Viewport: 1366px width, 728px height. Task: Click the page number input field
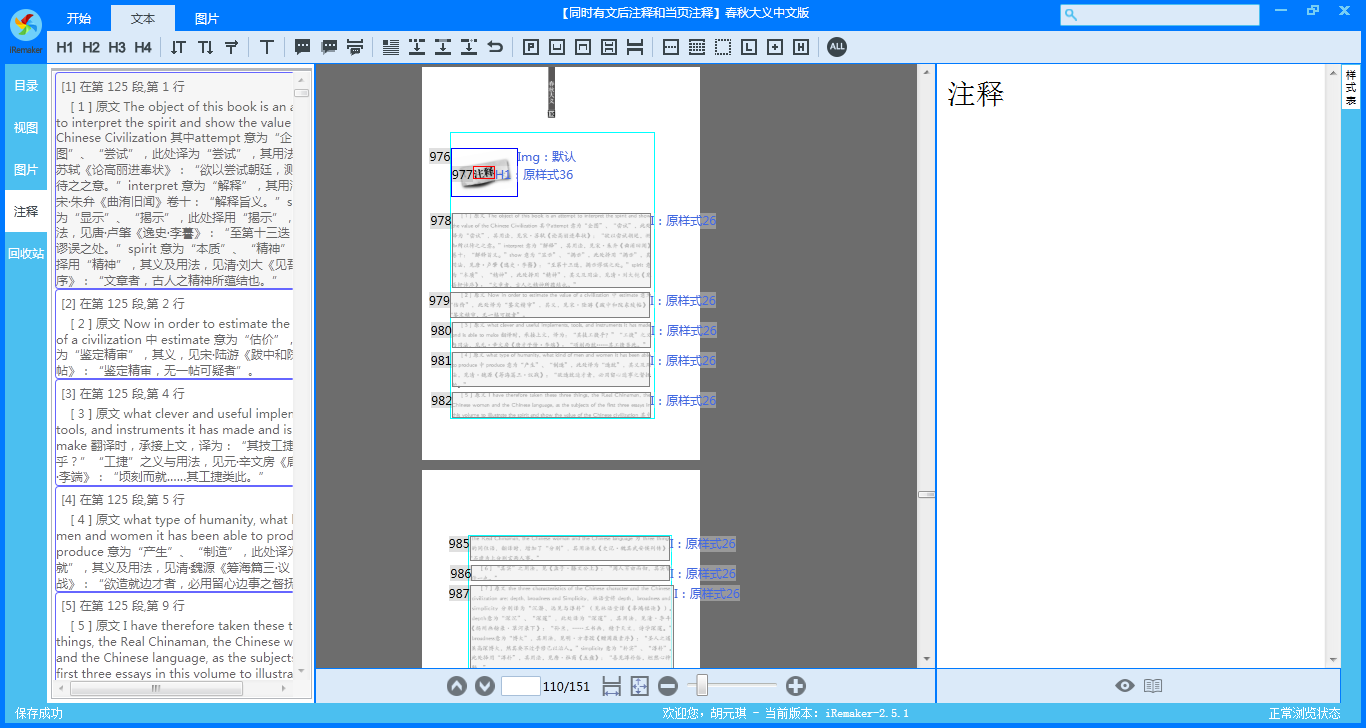click(520, 686)
